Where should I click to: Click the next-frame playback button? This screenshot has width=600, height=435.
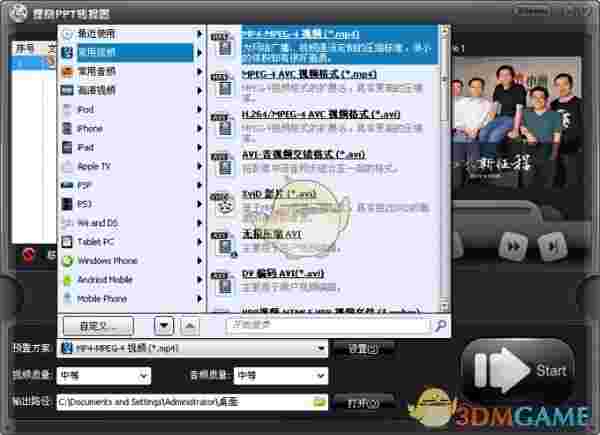[x=552, y=247]
